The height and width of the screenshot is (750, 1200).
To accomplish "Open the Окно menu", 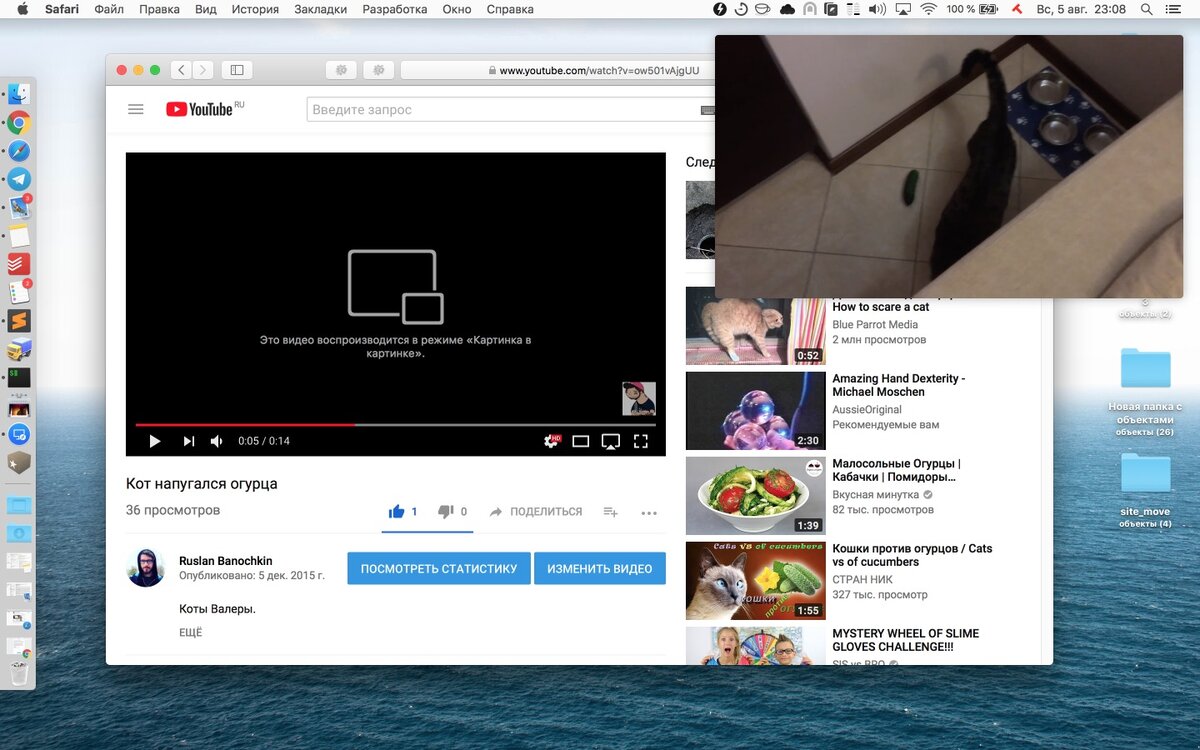I will [x=456, y=9].
